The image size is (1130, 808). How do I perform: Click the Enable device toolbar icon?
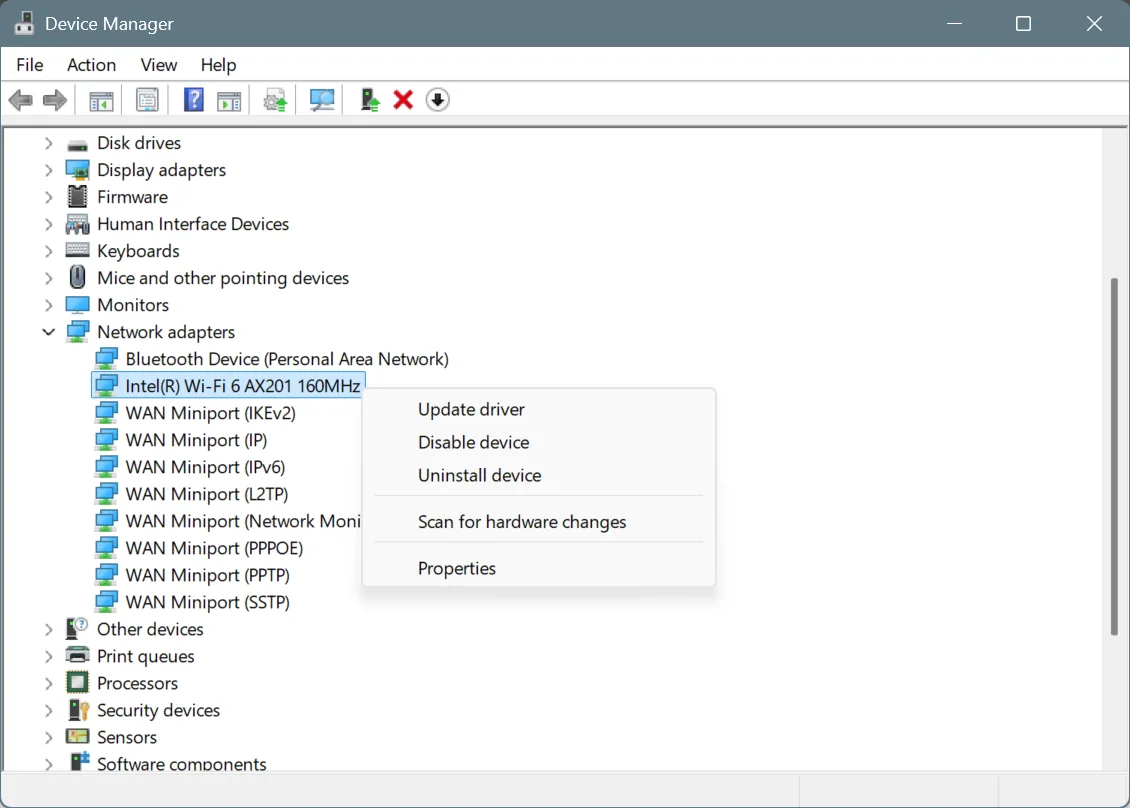370,100
